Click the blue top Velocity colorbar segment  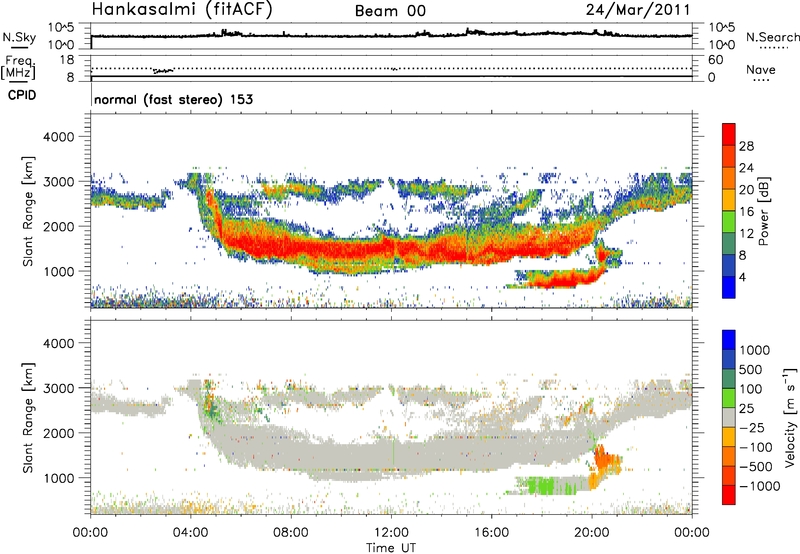(729, 340)
